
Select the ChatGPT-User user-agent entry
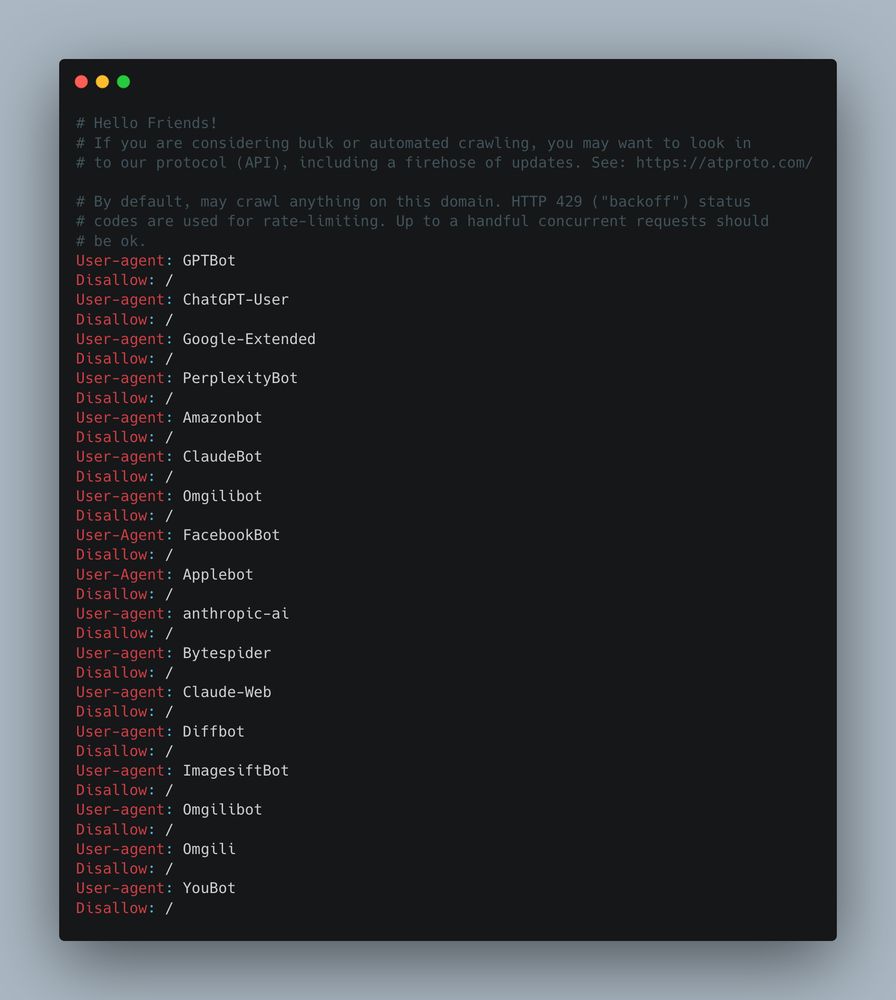point(181,299)
